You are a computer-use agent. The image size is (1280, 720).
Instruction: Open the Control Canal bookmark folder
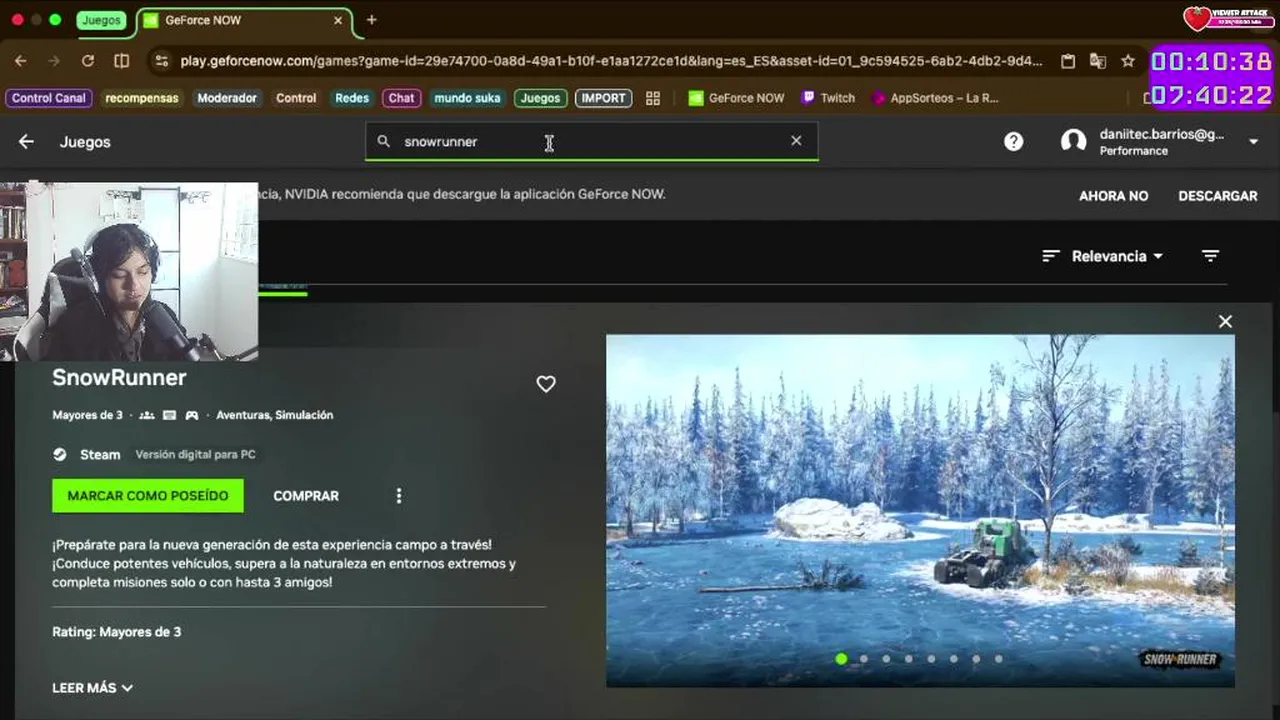49,98
